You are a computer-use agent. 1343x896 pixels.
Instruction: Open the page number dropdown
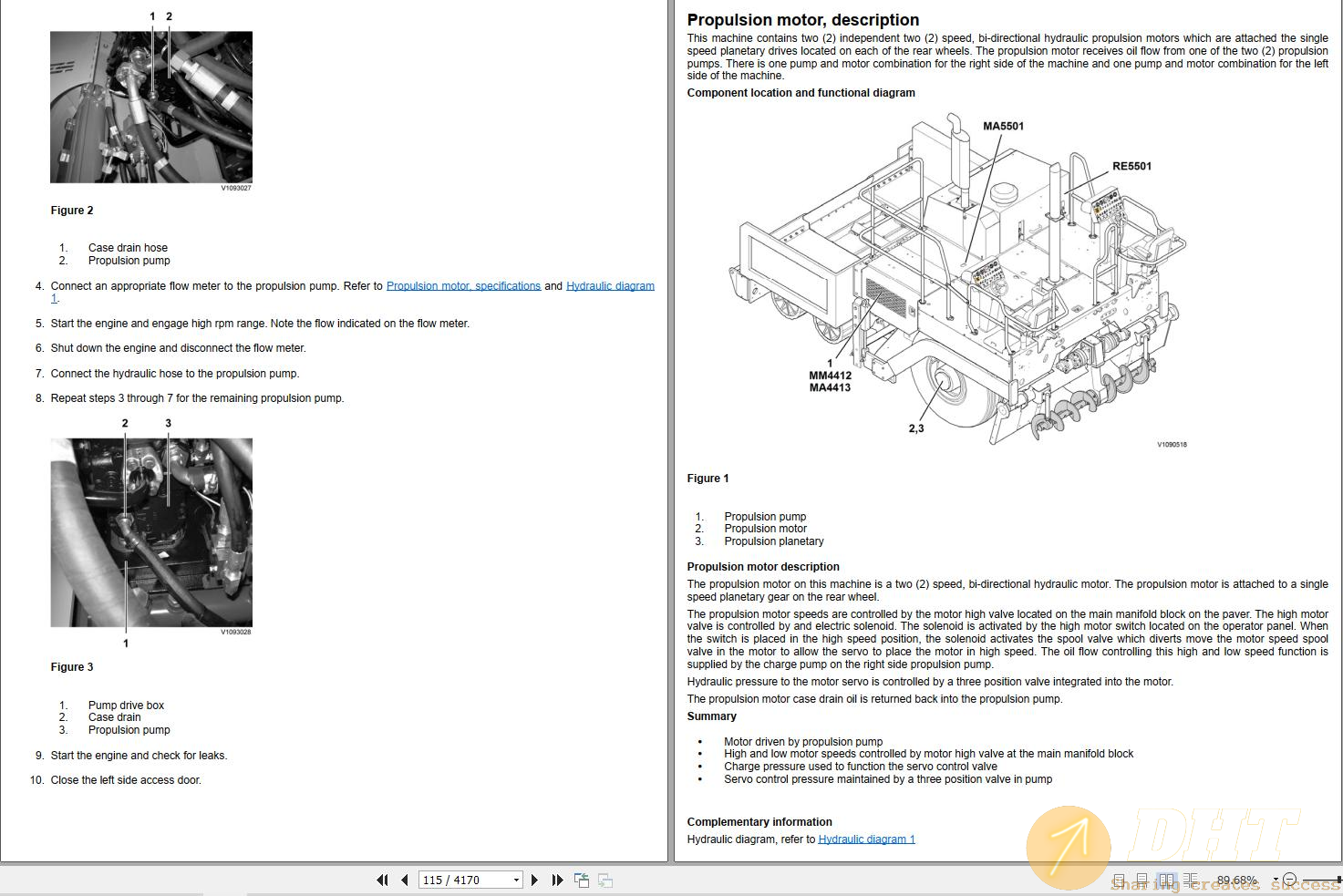click(x=516, y=880)
